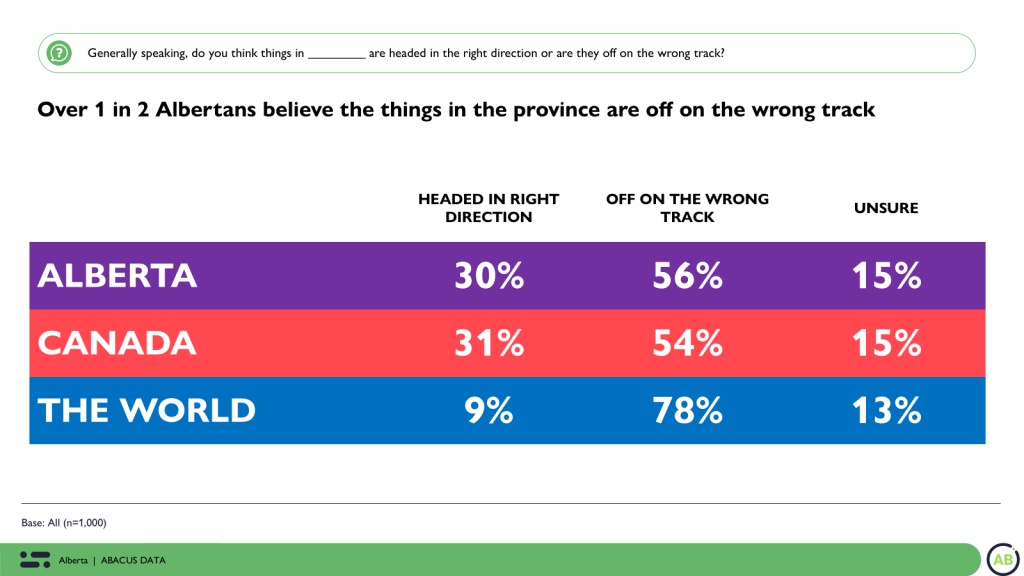The height and width of the screenshot is (576, 1024).
Task: Click the Base: All (n=1,000) note
Action: 64,522
